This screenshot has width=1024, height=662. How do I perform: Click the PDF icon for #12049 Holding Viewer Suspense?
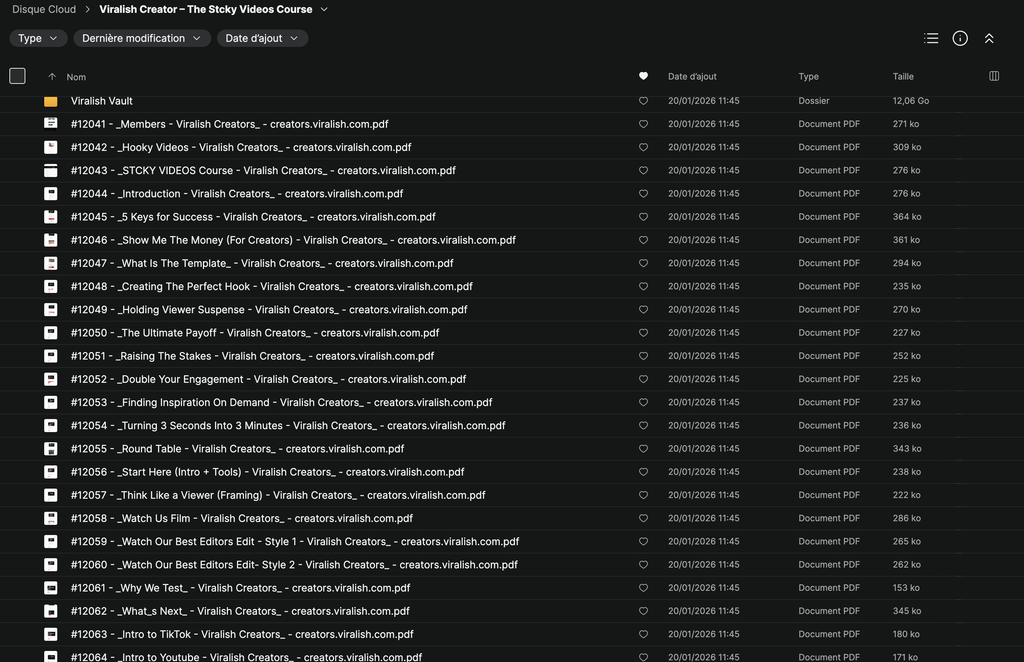pyautogui.click(x=50, y=309)
